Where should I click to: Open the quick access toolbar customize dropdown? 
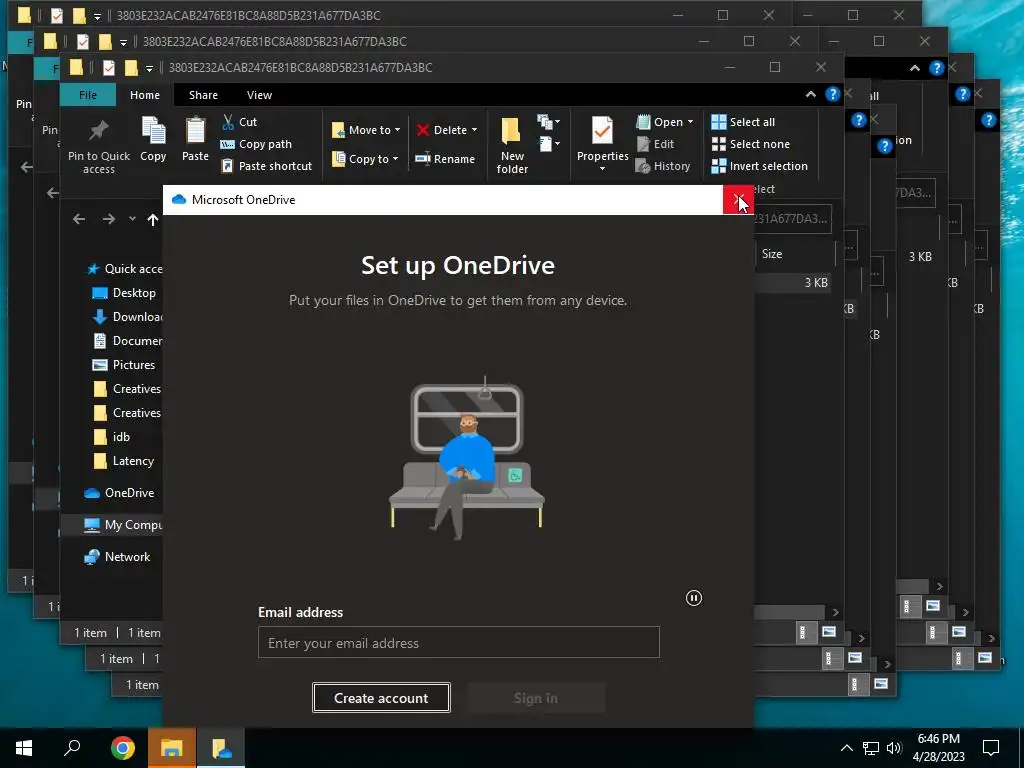[x=149, y=68]
